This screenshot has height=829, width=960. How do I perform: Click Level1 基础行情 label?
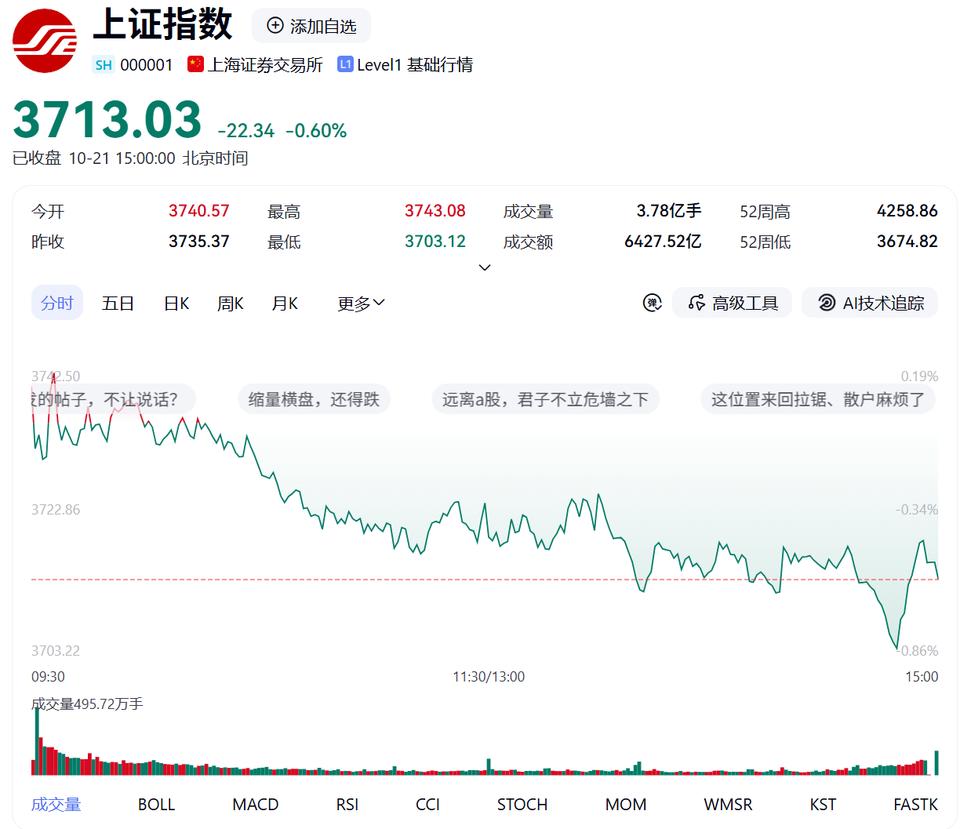414,64
